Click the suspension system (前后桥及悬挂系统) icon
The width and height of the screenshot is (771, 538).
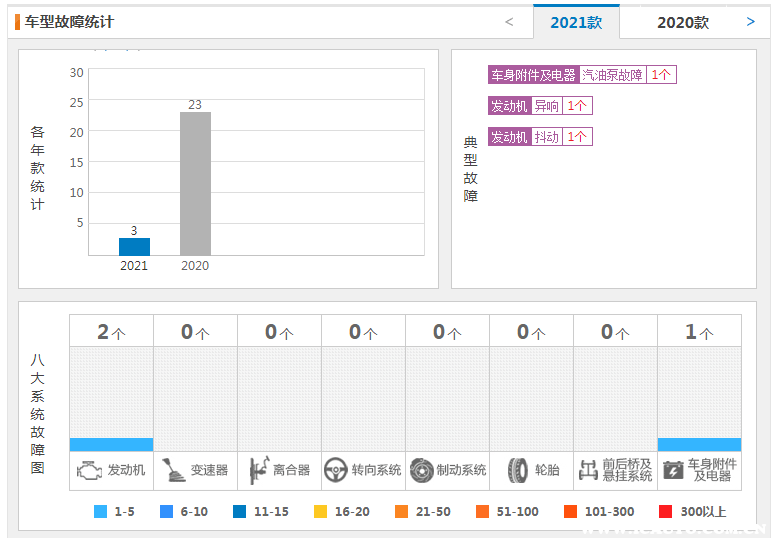[587, 470]
